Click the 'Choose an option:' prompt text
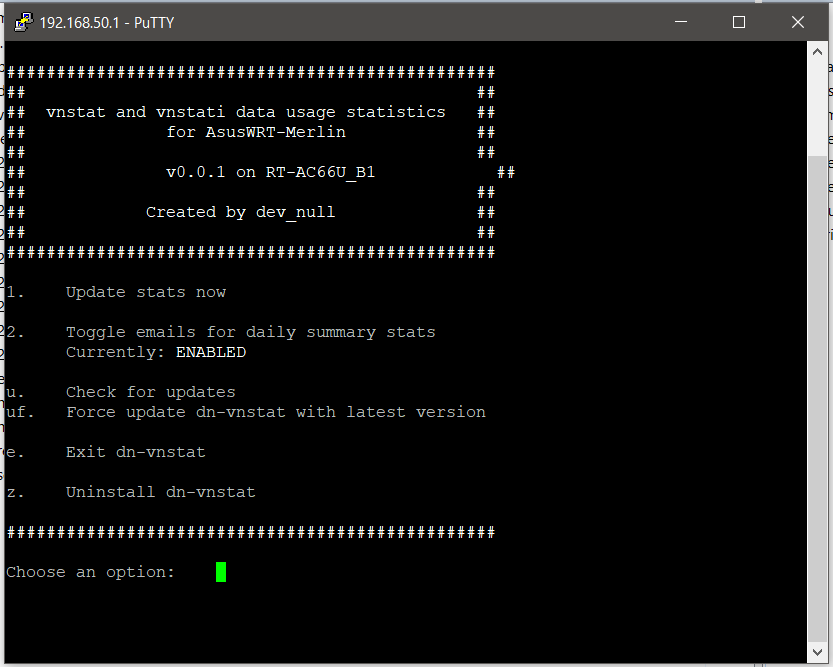Image resolution: width=833 pixels, height=667 pixels. (x=90, y=572)
